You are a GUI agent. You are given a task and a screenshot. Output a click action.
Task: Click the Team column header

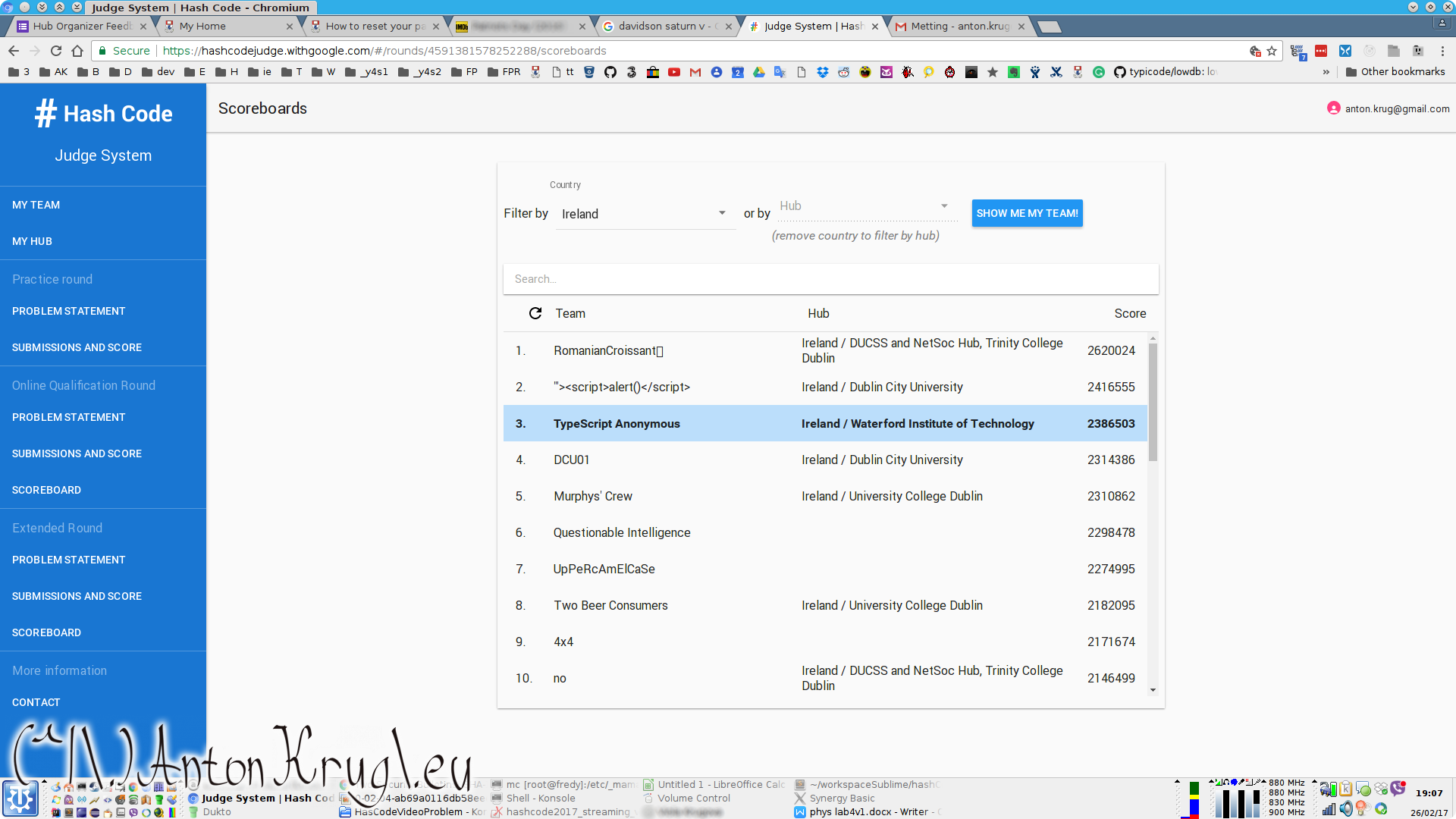570,313
